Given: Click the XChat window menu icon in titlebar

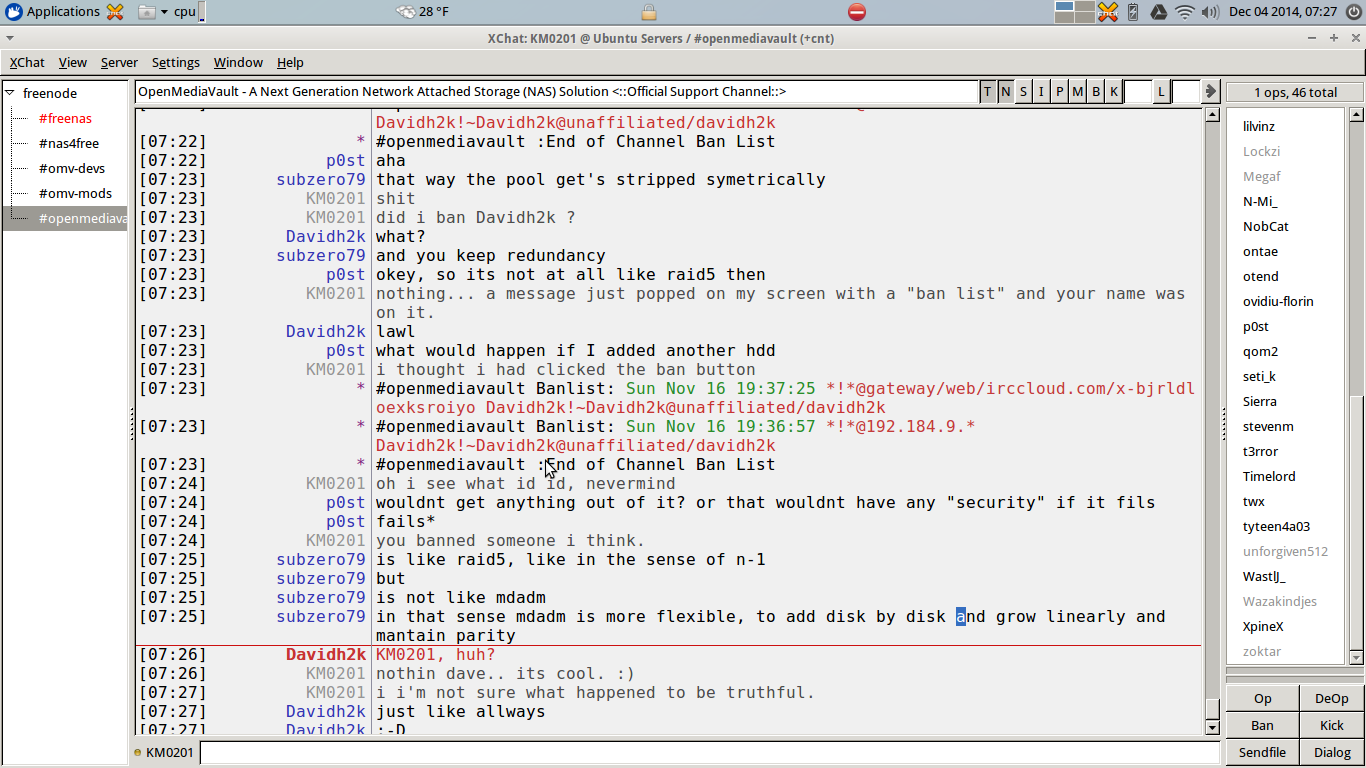Looking at the screenshot, I should pyautogui.click(x=9, y=38).
